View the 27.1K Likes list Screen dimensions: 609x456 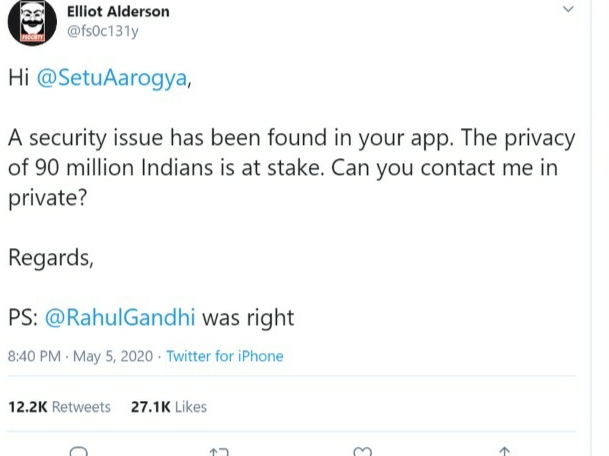[x=168, y=407]
